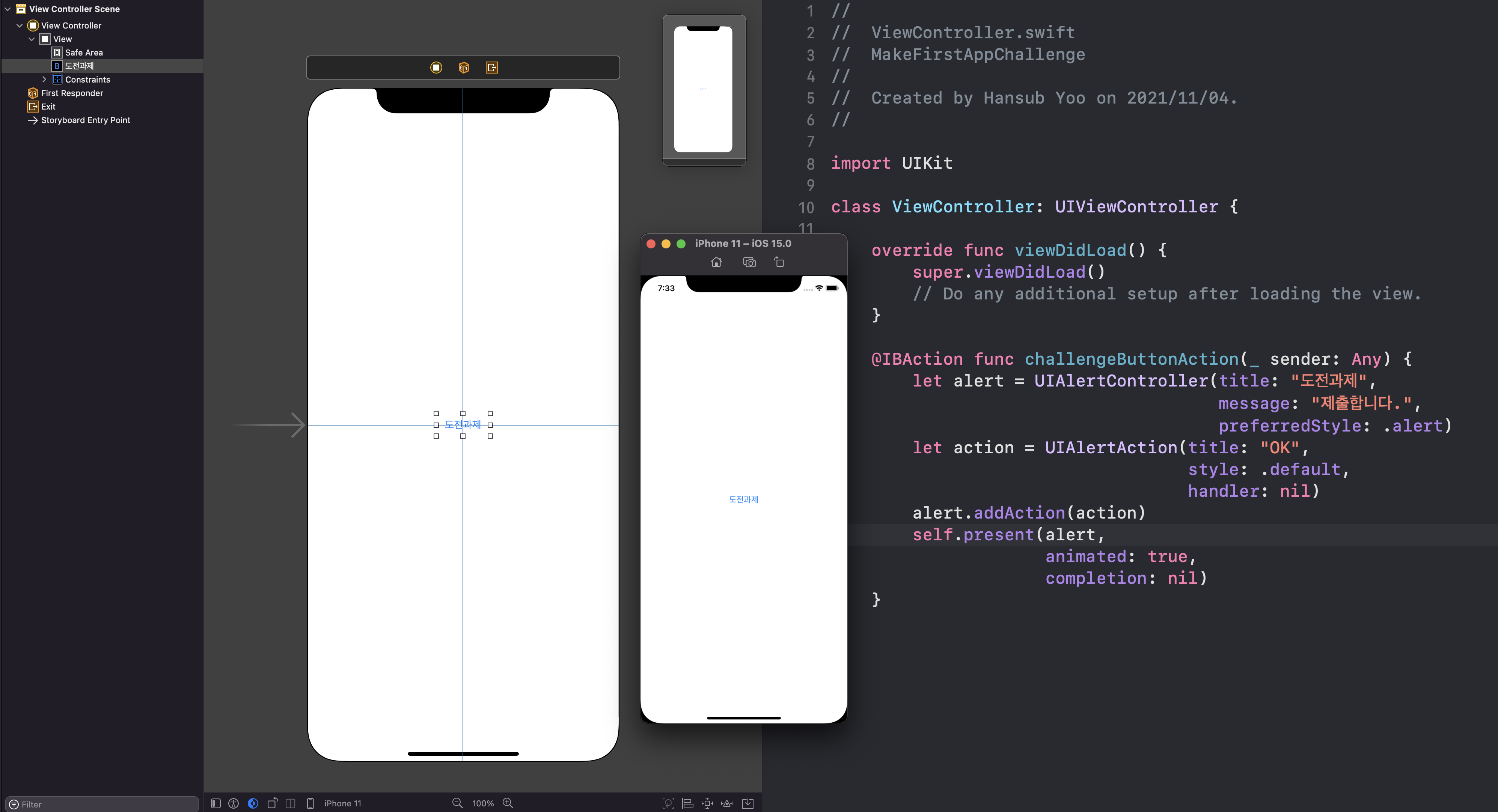The image size is (1498, 812).
Task: Toggle dark appearance for the canvas
Action: (253, 803)
